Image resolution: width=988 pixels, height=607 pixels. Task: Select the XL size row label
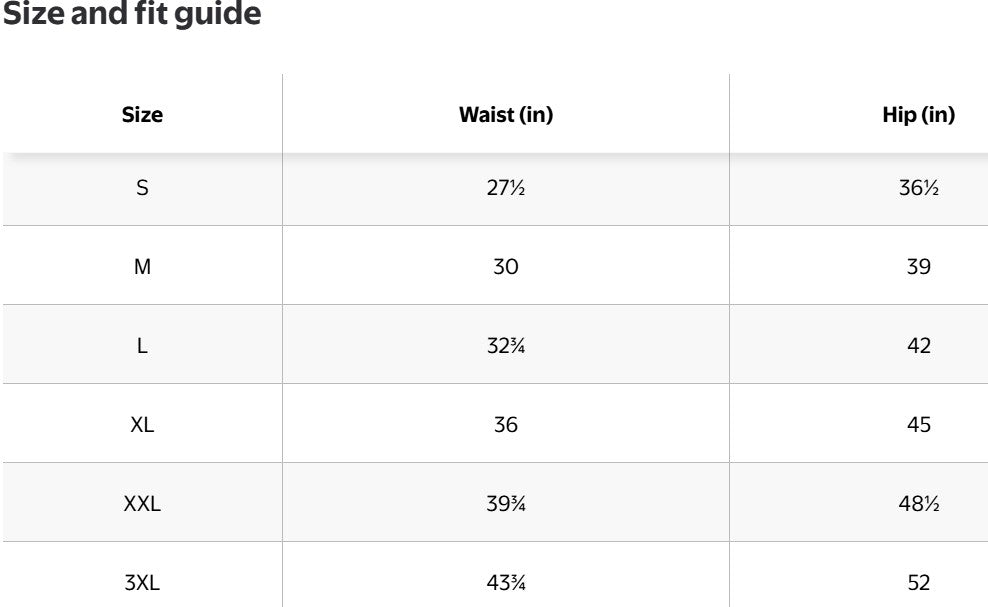(x=142, y=424)
